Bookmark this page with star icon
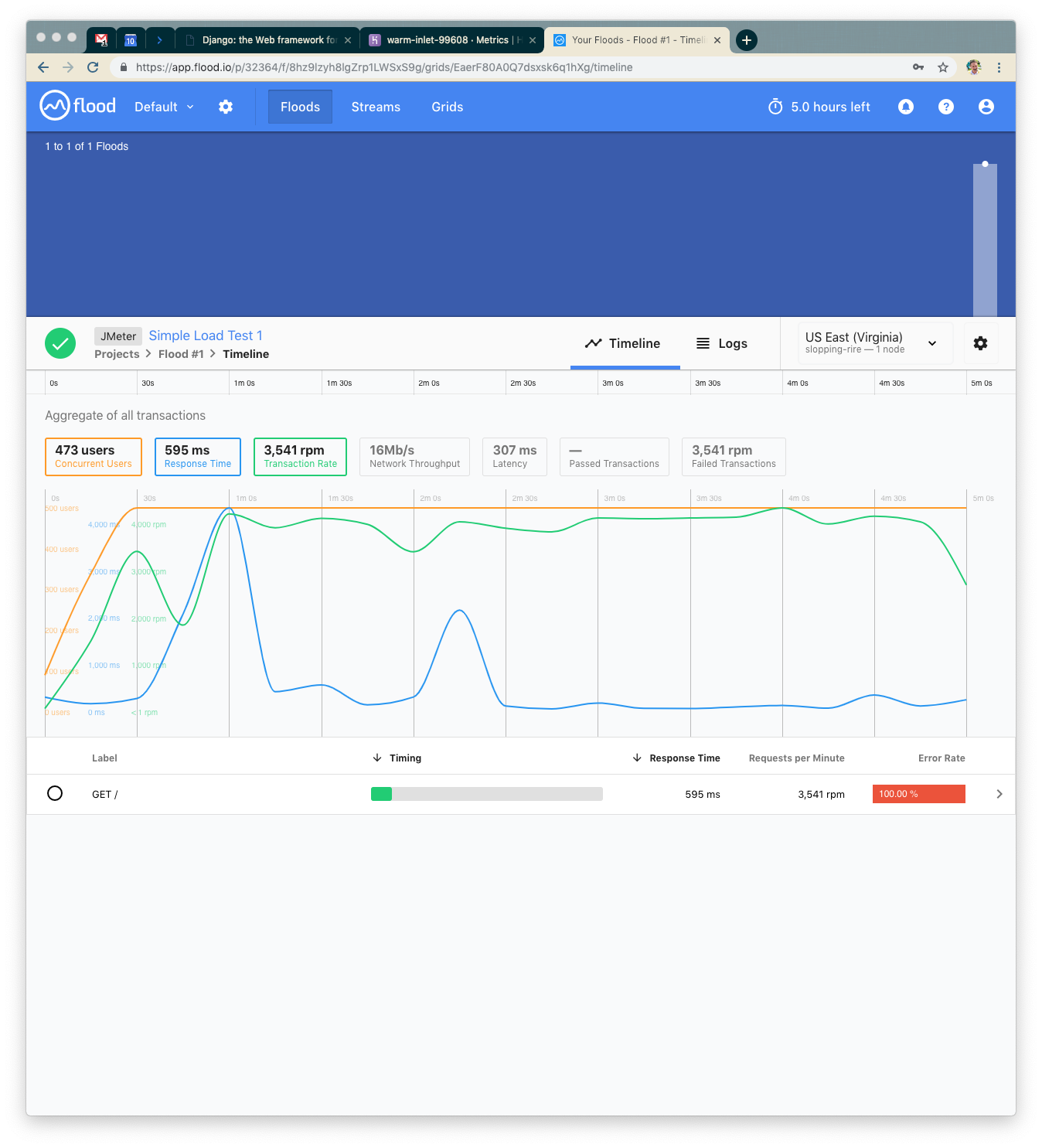This screenshot has width=1042, height=1148. click(x=942, y=67)
